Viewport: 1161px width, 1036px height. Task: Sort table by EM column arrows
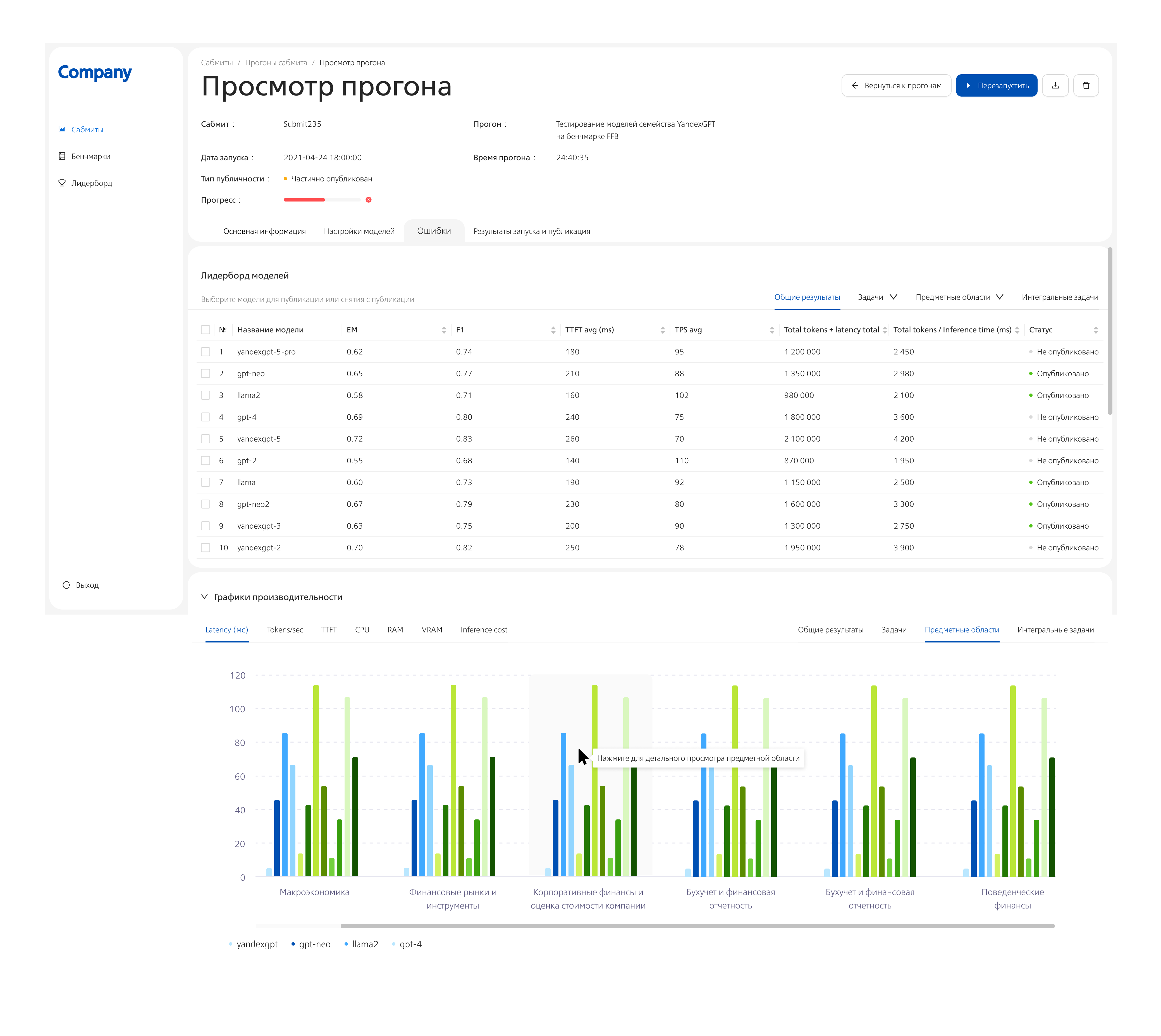(444, 330)
